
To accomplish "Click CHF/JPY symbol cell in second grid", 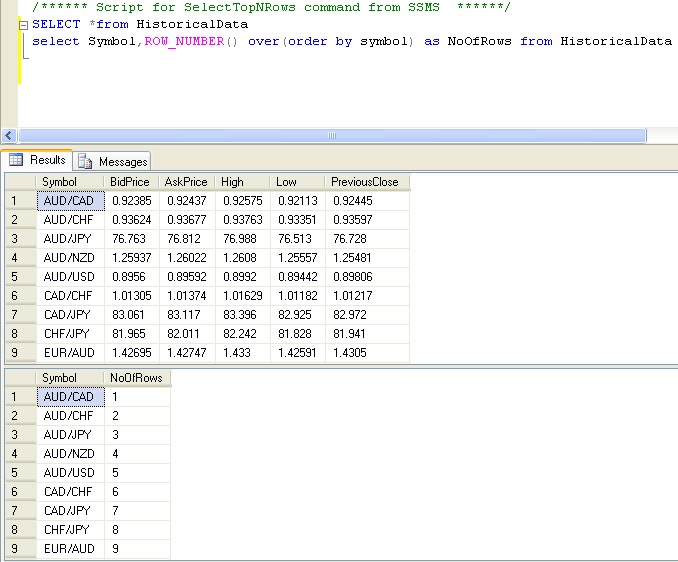I will pos(70,530).
